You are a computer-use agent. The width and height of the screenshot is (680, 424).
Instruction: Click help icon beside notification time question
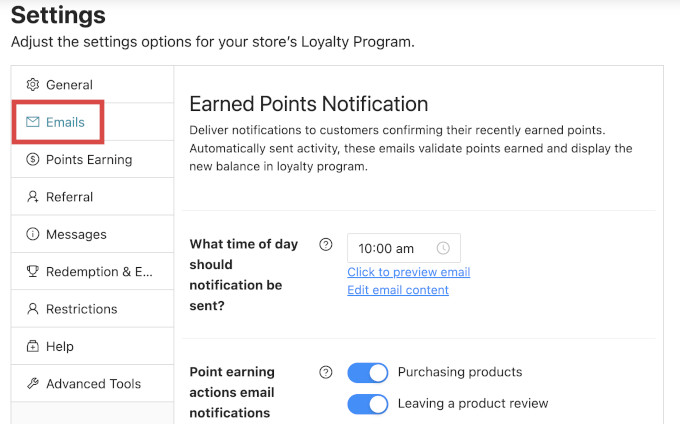coord(325,245)
